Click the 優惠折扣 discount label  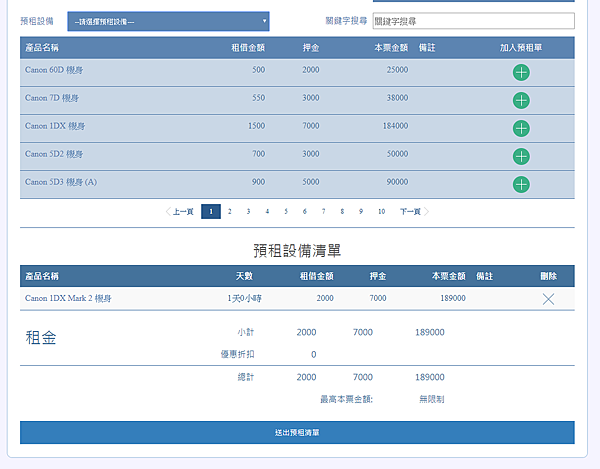[237, 354]
